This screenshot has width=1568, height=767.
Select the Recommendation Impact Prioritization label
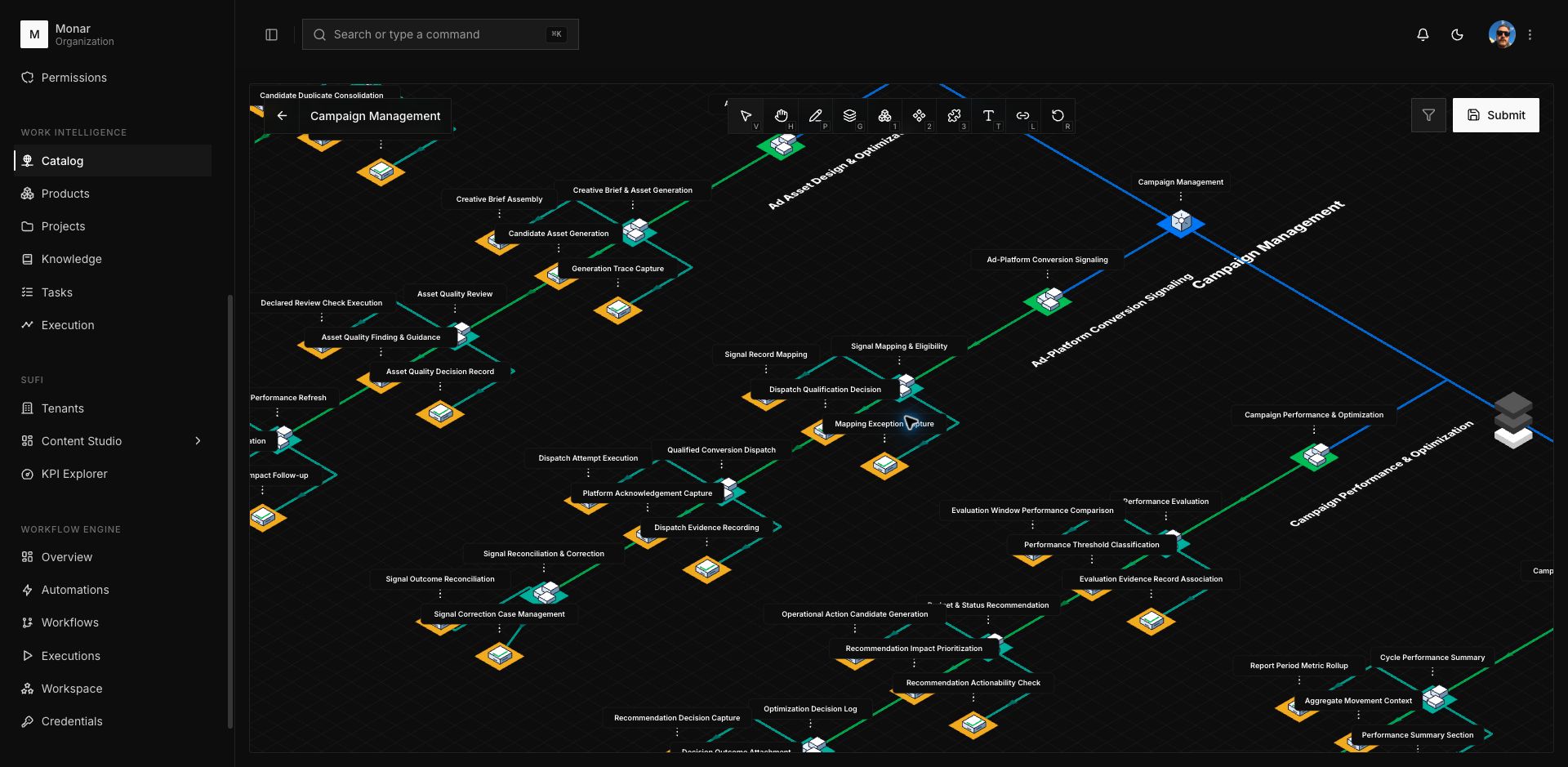914,649
